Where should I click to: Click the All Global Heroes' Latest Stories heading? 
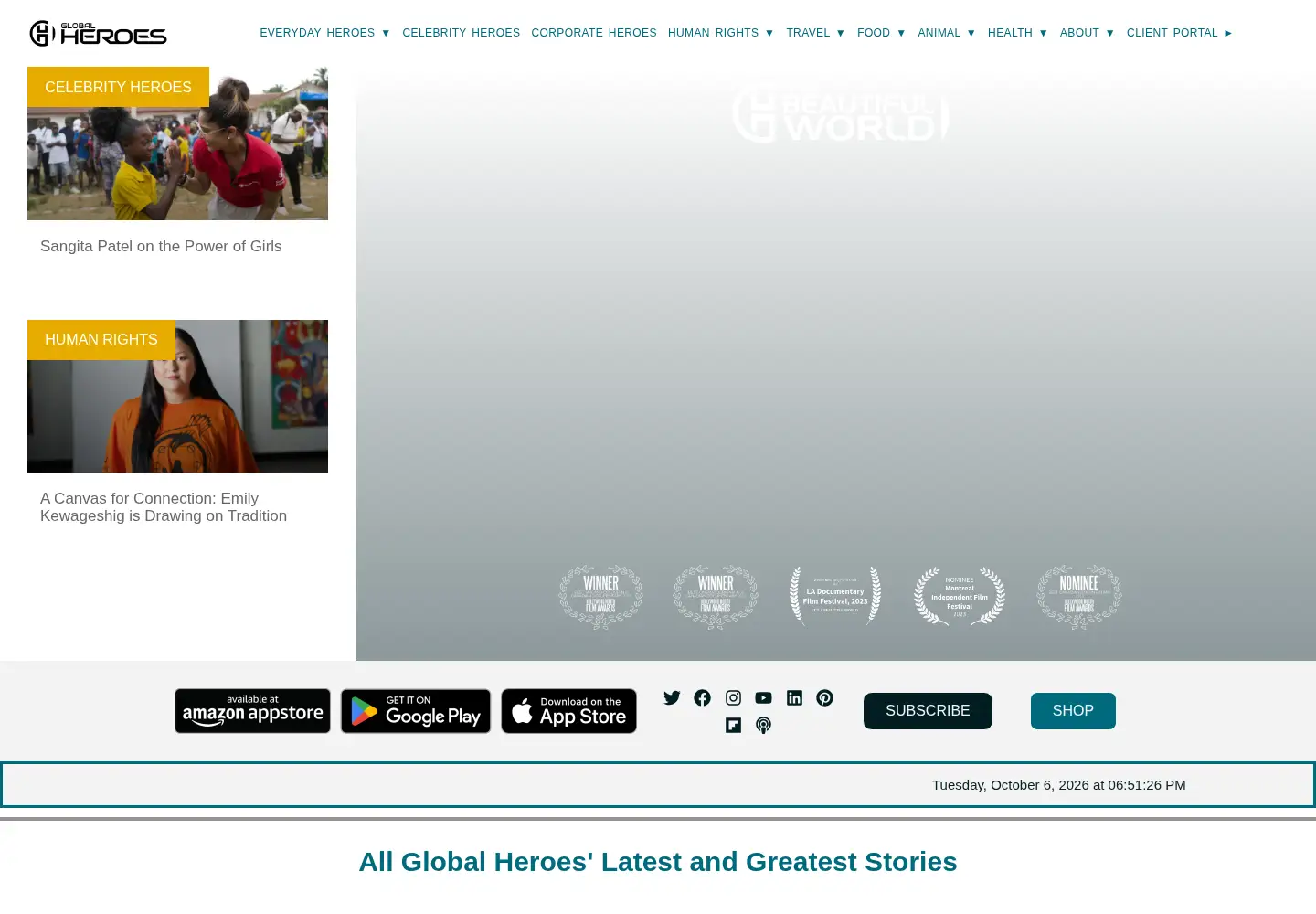pos(658,862)
